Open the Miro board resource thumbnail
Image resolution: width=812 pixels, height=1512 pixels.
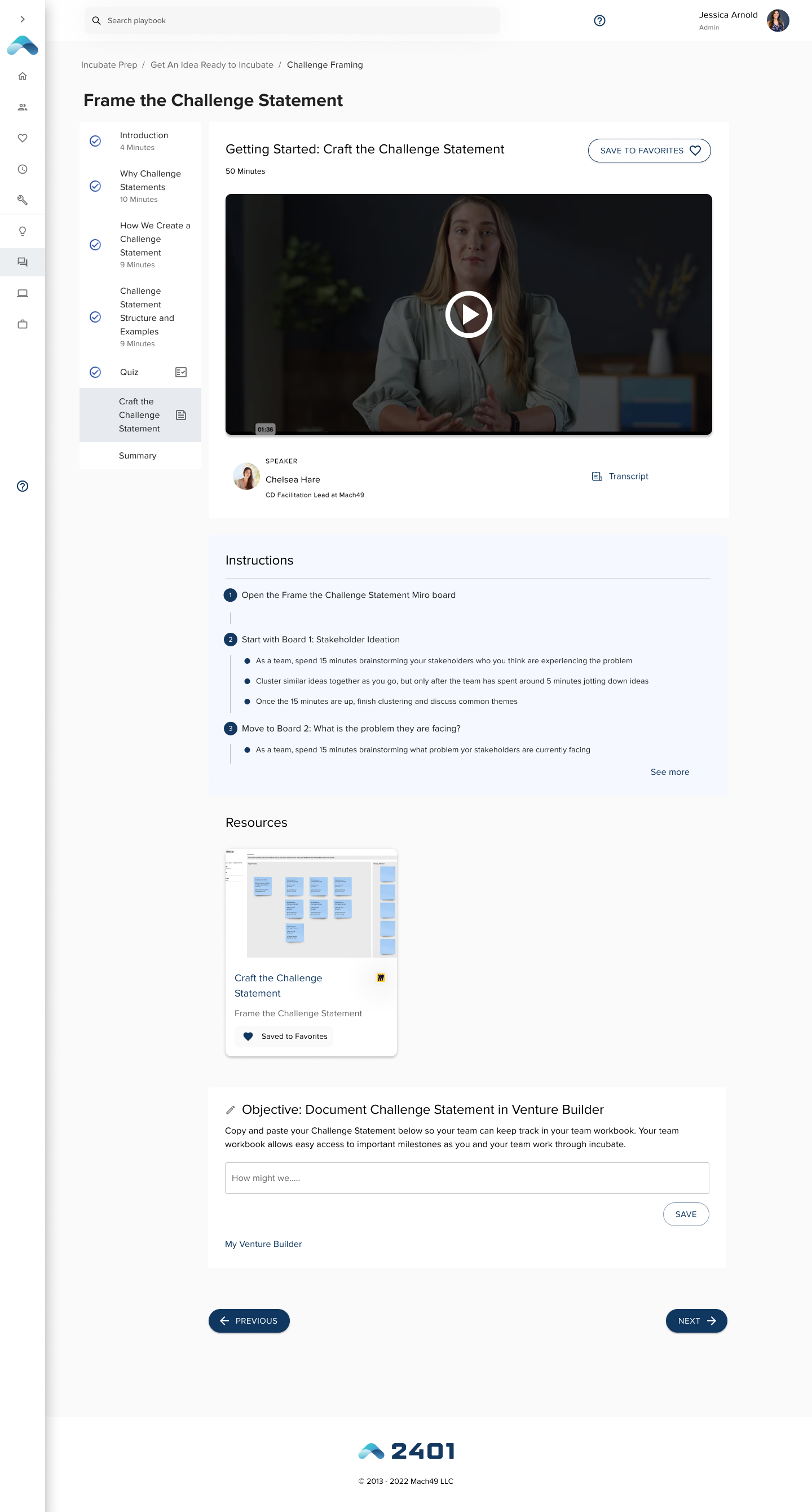(x=311, y=903)
